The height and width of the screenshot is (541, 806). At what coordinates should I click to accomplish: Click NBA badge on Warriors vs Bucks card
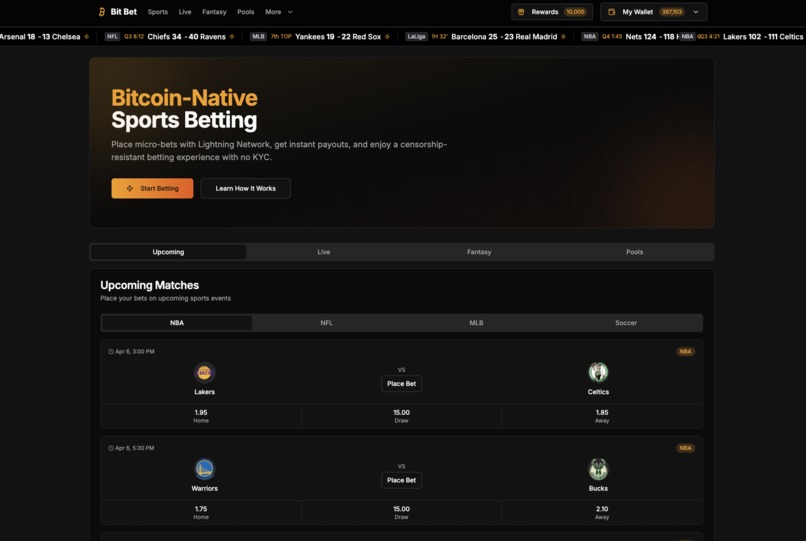[x=685, y=448]
